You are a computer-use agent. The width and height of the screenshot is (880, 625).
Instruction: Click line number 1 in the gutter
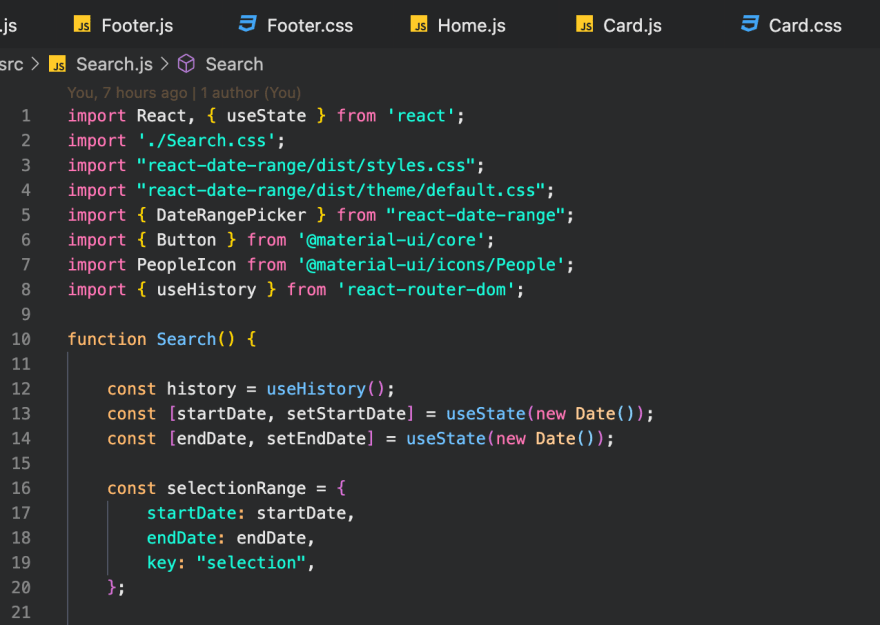[x=26, y=116]
